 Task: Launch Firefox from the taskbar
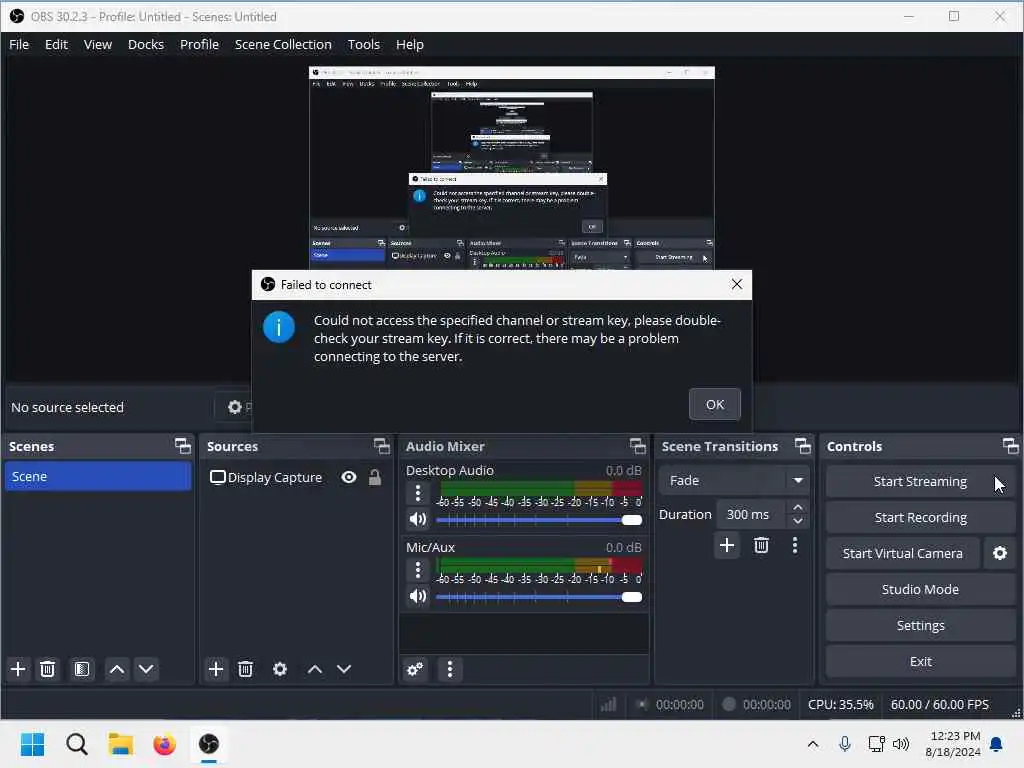(x=165, y=744)
